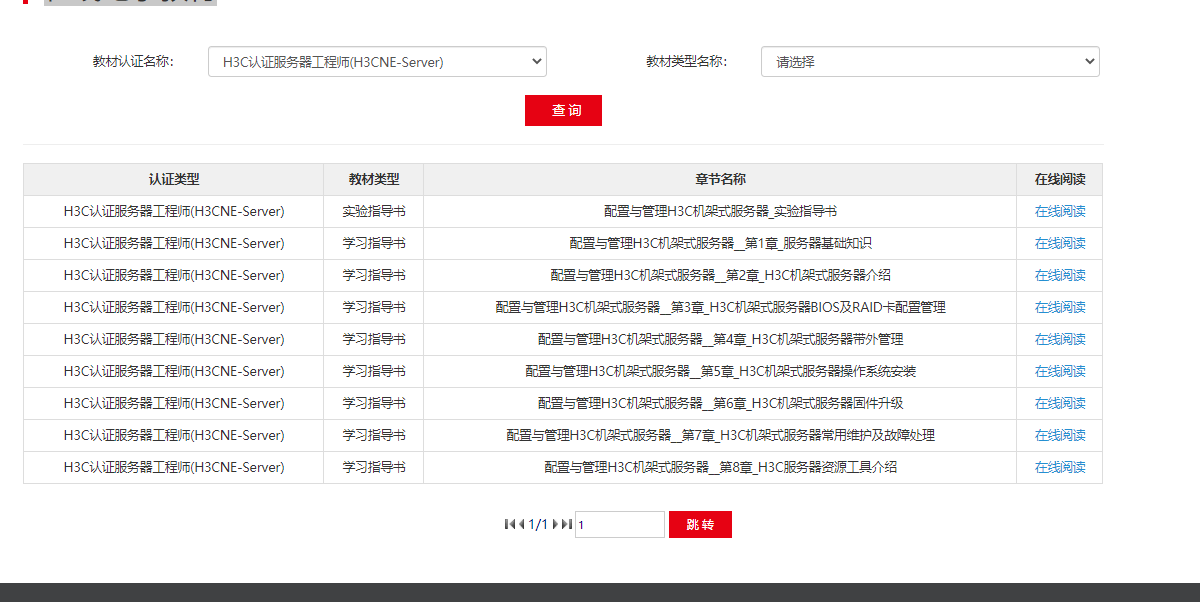Select certification cell in 实验指导书 row
Viewport: 1200px width, 602px height.
pyautogui.click(x=174, y=211)
